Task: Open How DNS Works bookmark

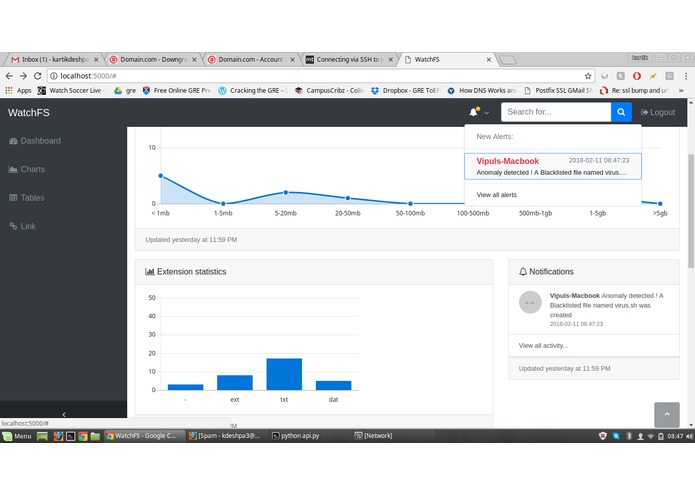Action: (481, 90)
